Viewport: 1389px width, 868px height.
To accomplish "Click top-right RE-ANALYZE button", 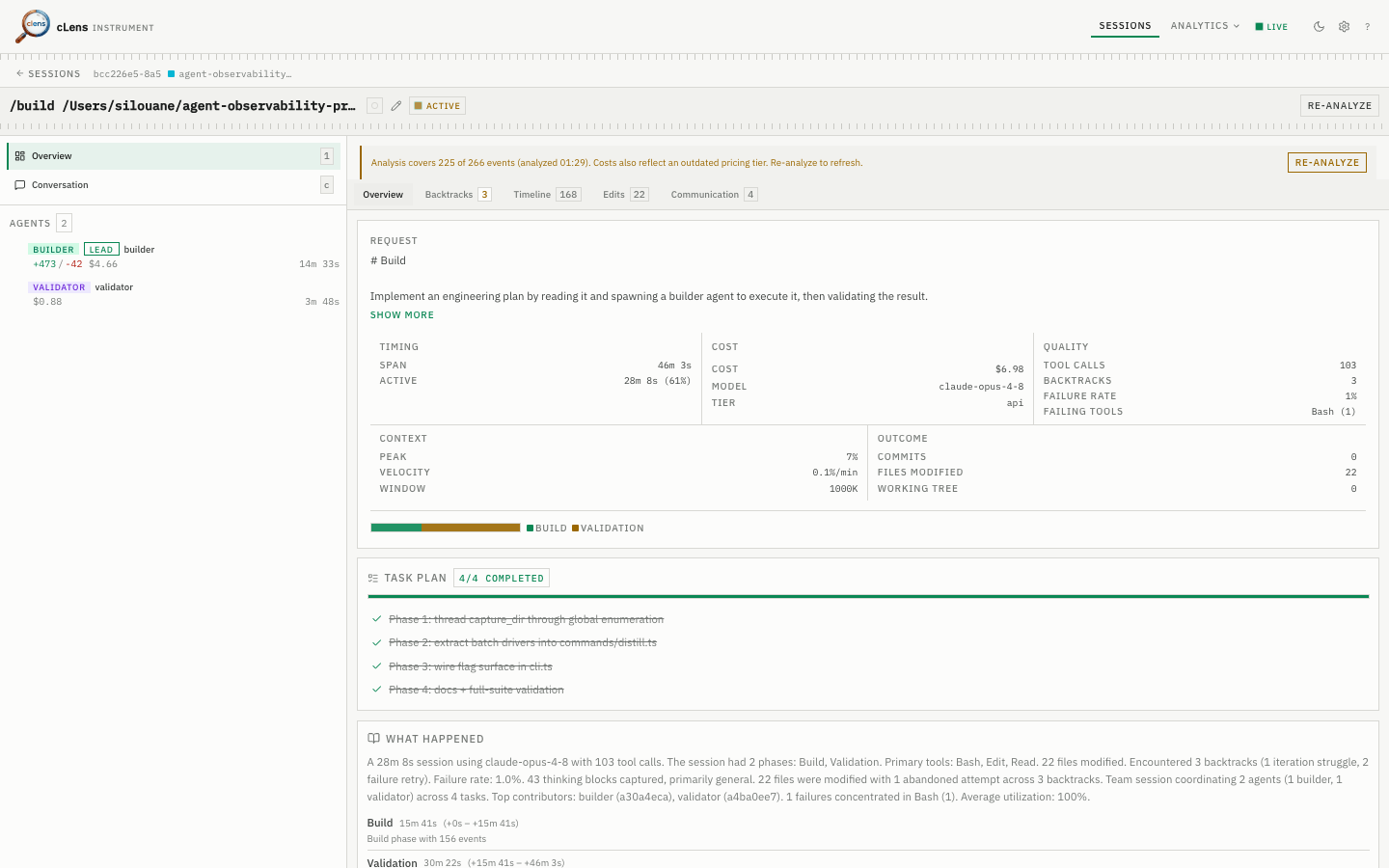I will coord(1340,106).
